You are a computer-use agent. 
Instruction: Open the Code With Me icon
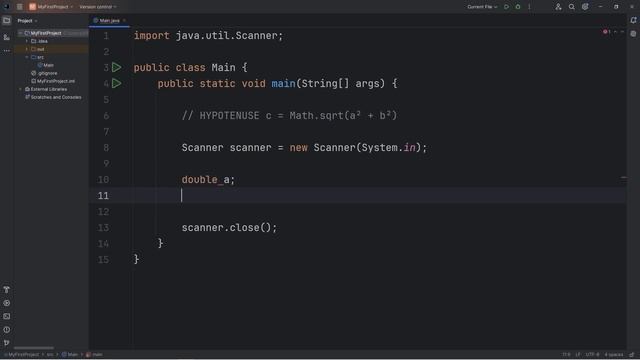coord(558,7)
